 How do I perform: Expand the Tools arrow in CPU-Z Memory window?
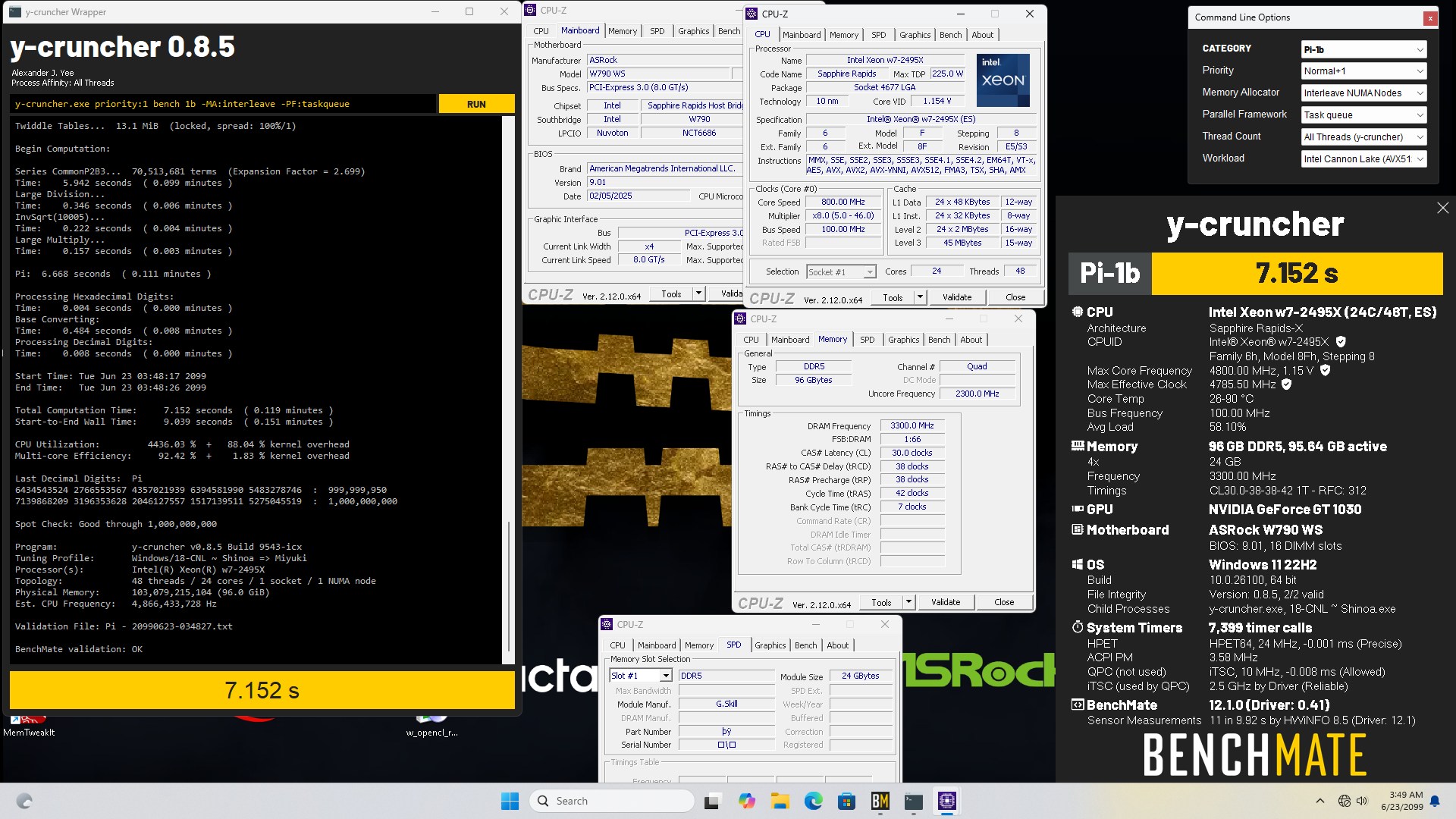coord(908,602)
